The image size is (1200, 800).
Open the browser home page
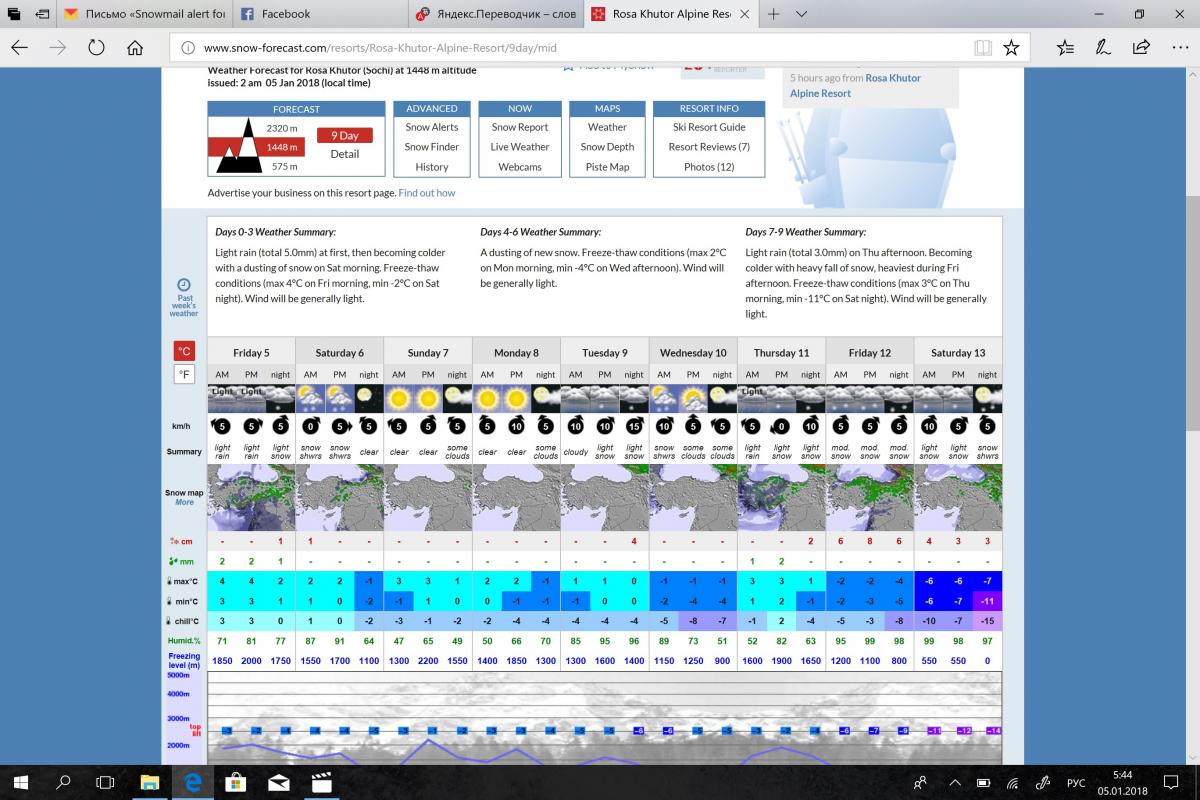point(135,47)
